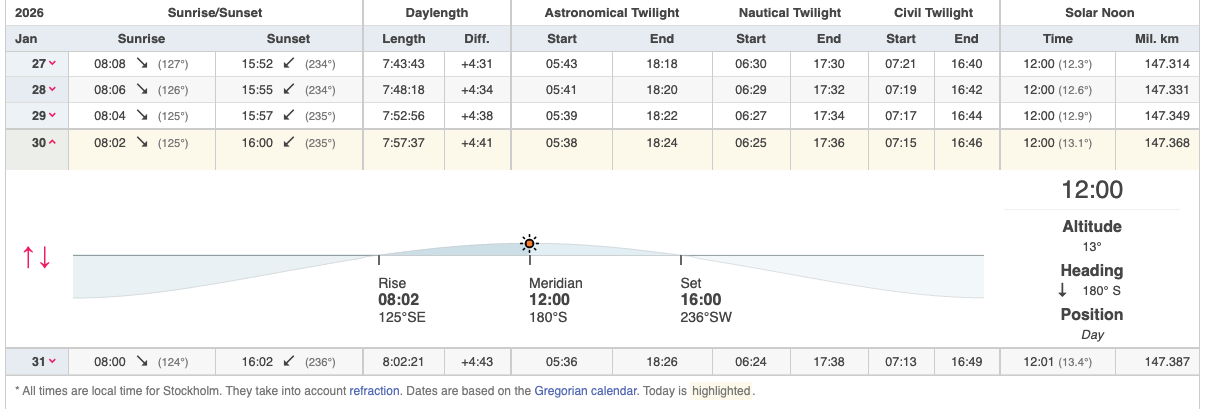
Task: Click the sun icon on the daylight graph
Action: point(529,243)
